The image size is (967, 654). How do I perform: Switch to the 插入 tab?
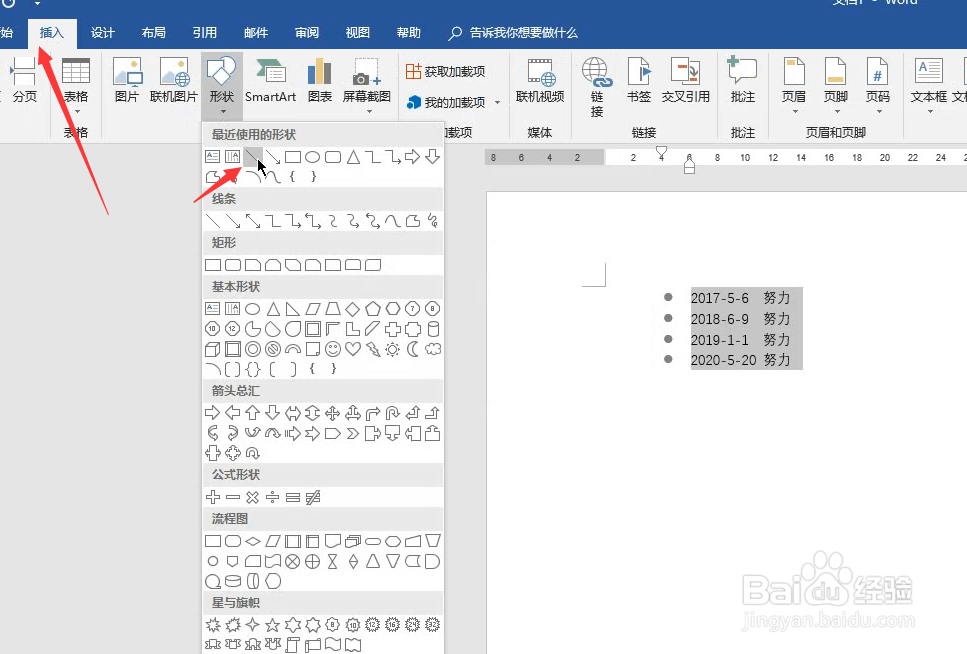(52, 33)
